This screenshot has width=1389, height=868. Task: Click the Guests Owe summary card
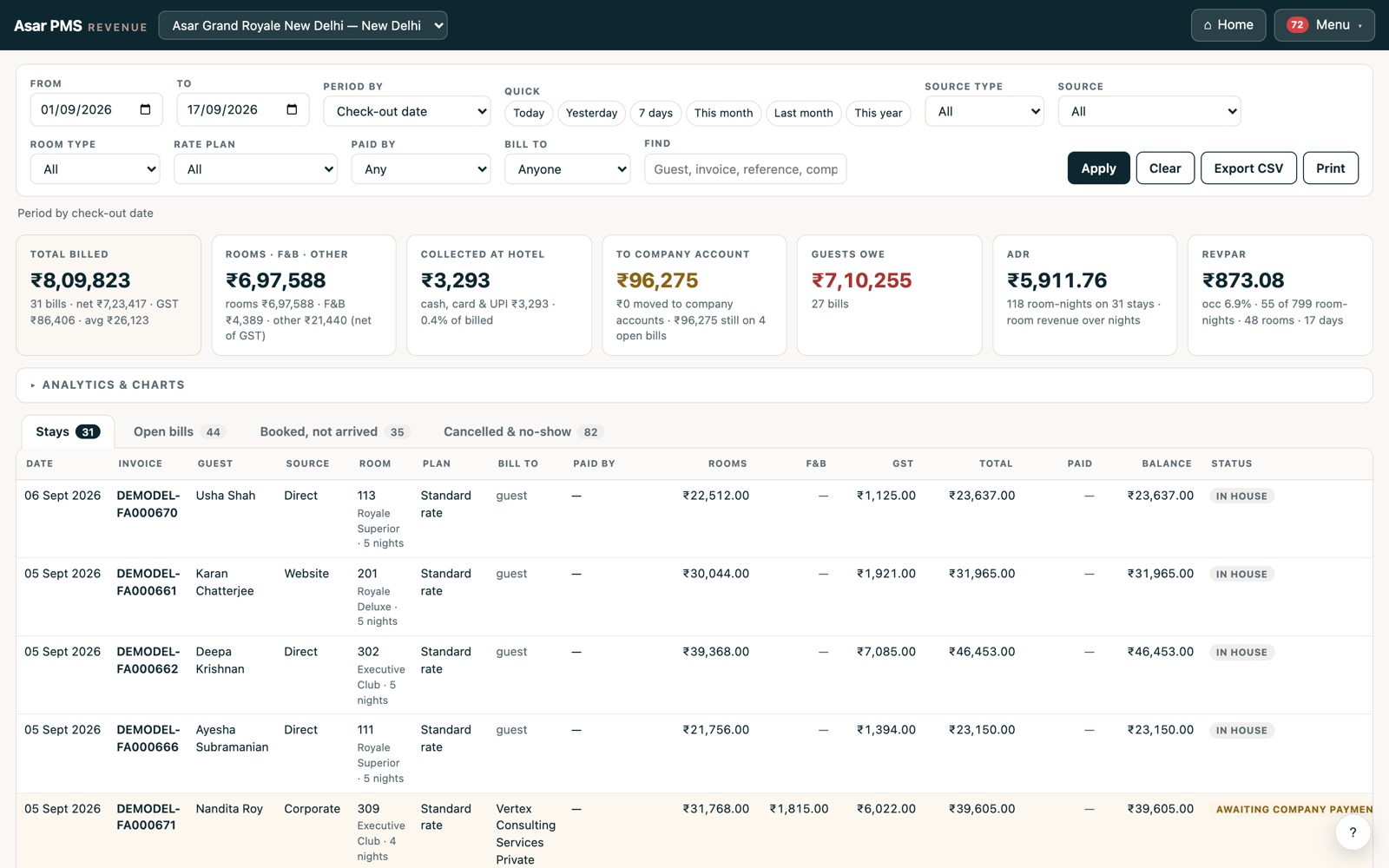889,295
